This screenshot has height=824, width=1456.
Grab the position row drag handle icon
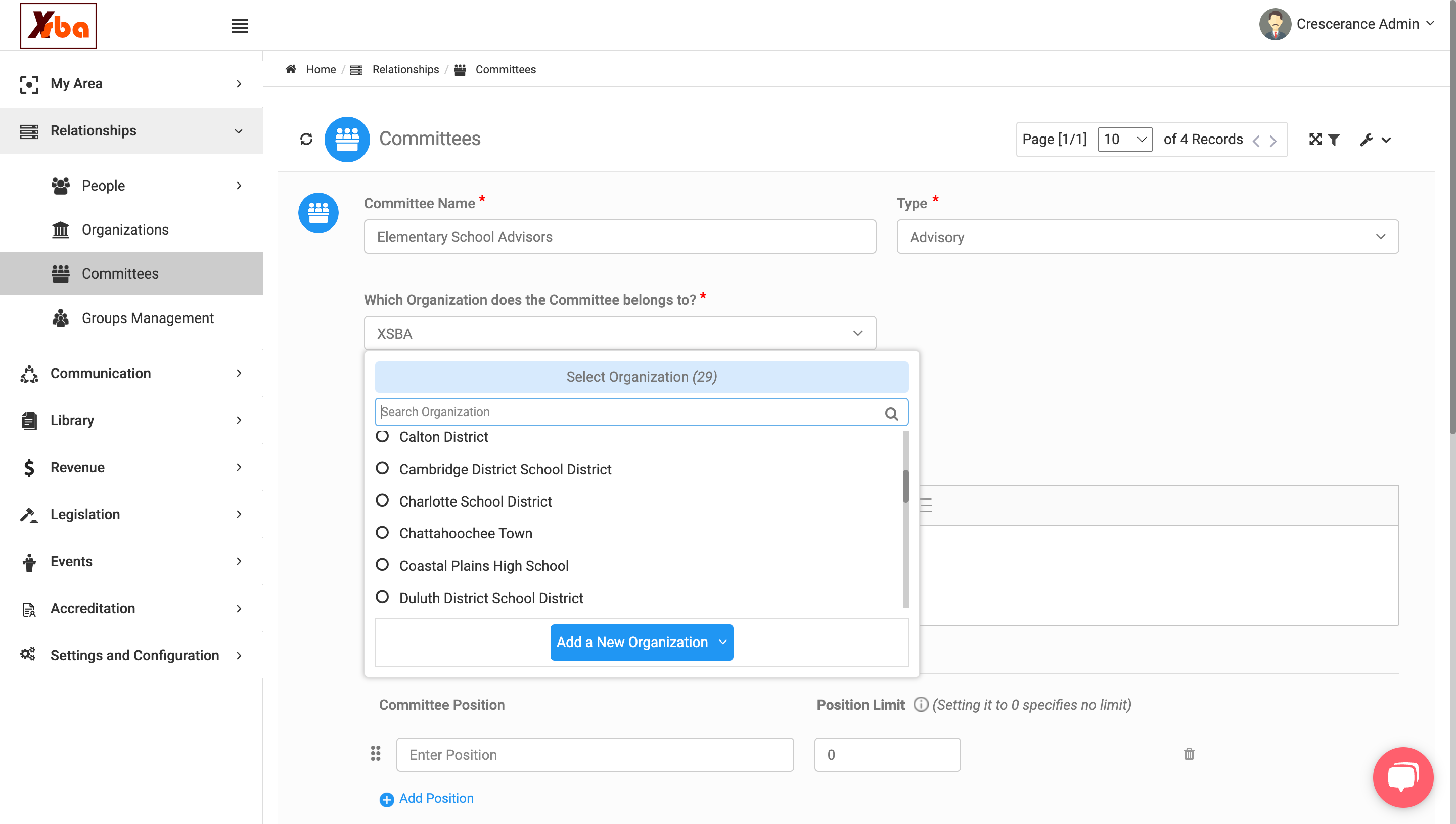point(375,753)
